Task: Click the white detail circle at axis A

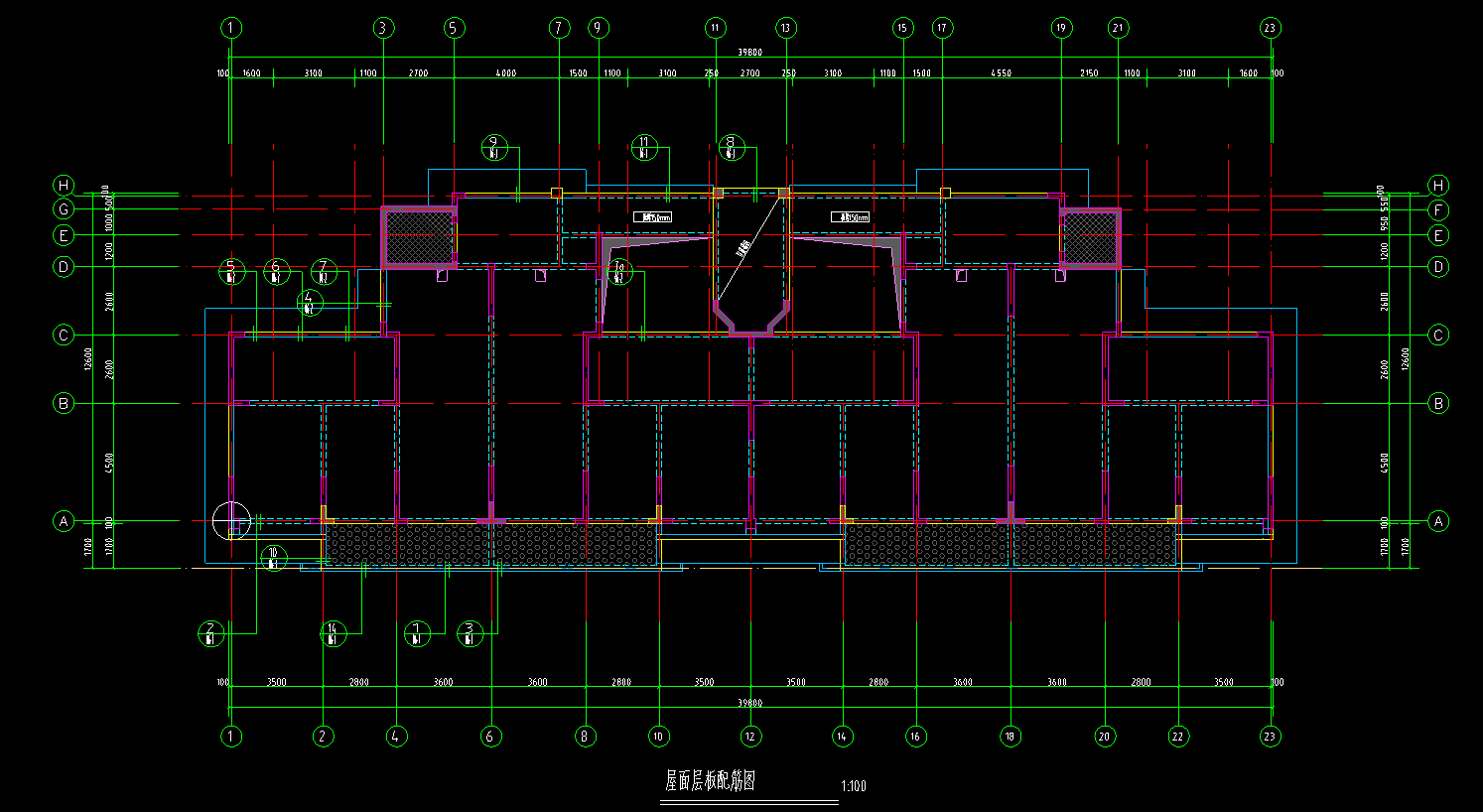Action: tap(231, 520)
